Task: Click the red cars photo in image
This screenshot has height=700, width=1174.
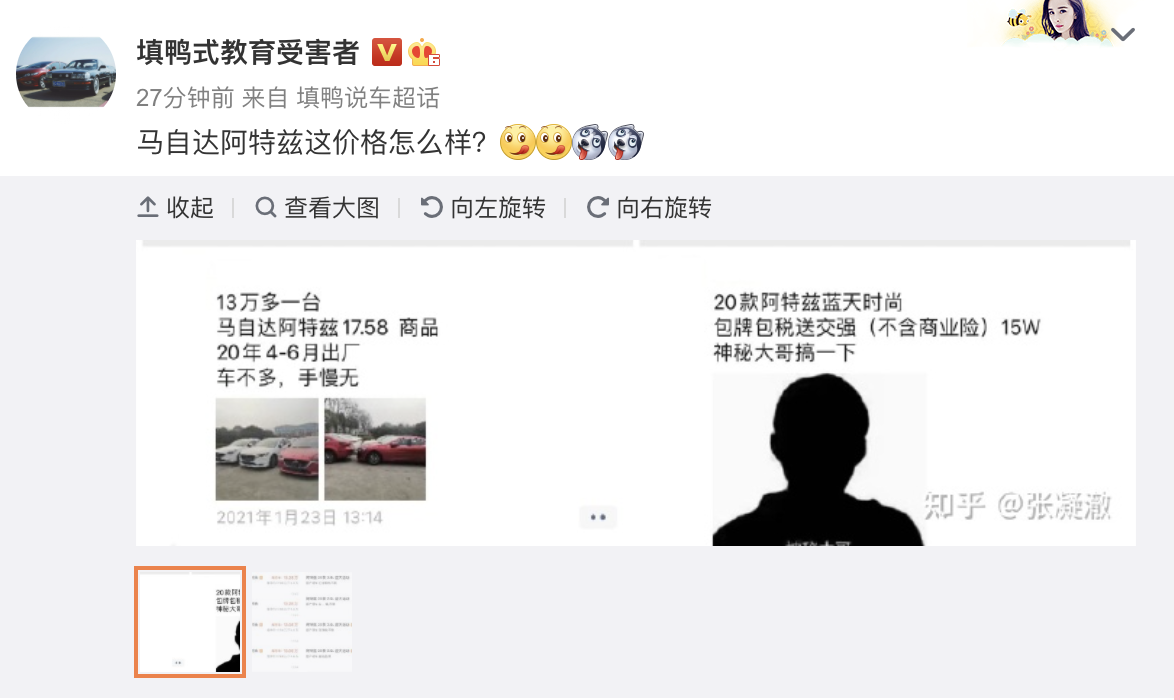Action: (375, 449)
